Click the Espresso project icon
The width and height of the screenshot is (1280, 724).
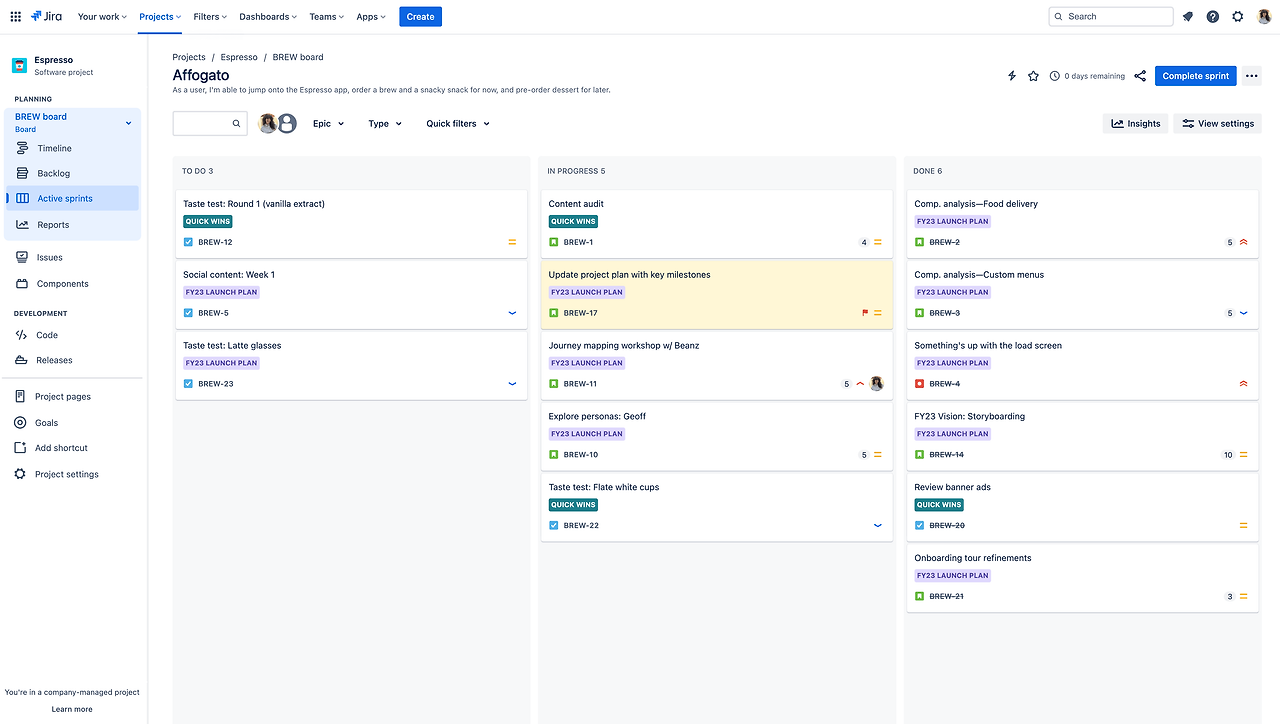pos(19,65)
